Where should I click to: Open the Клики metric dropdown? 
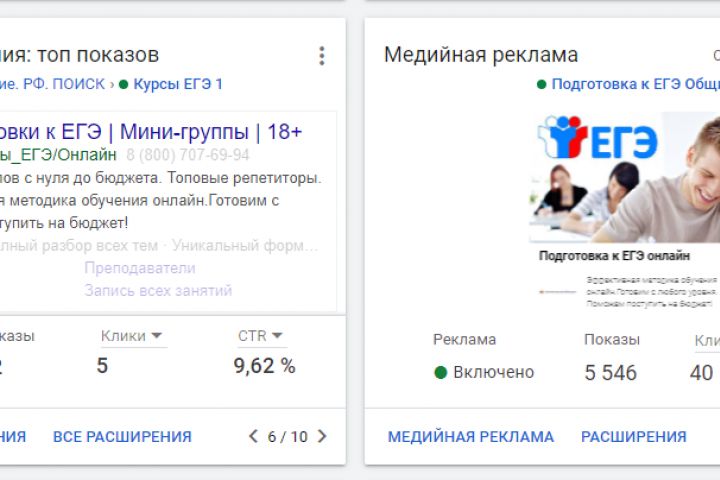[157, 336]
